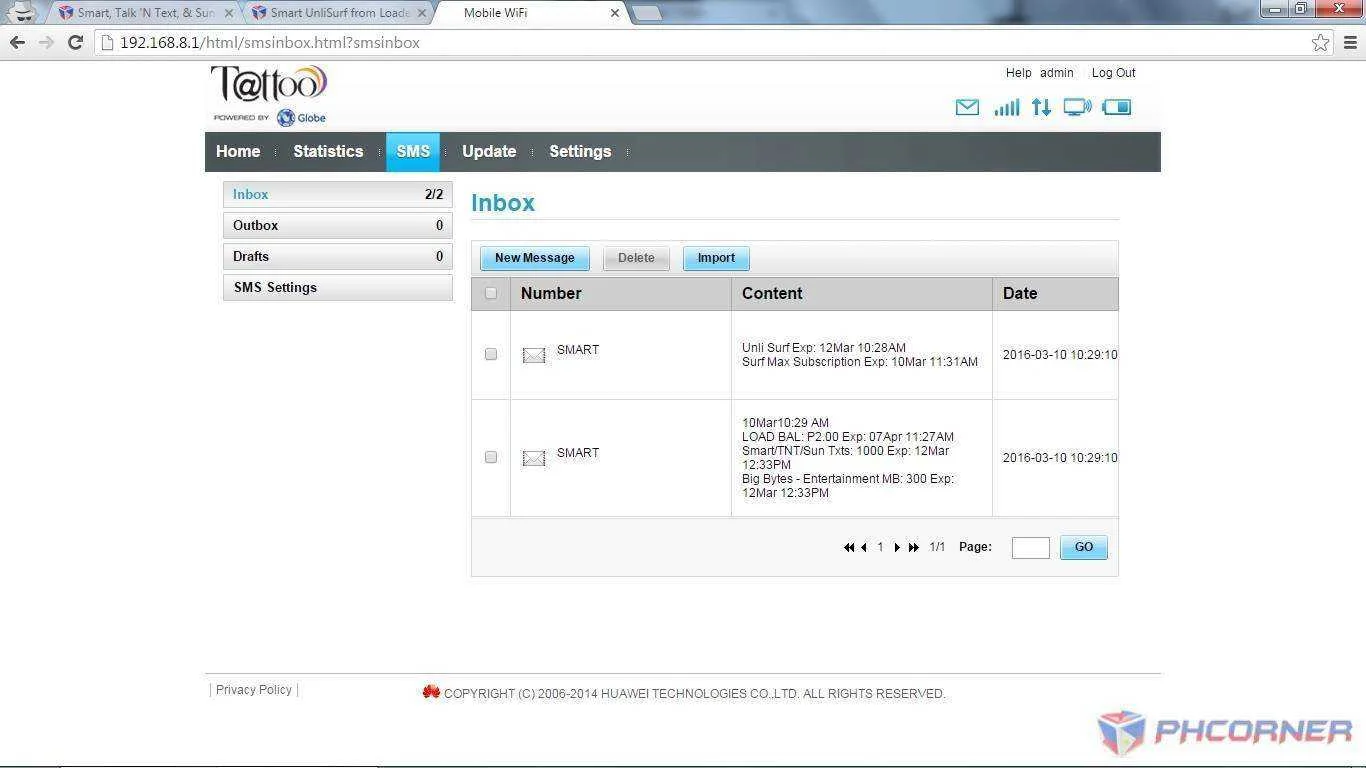The width and height of the screenshot is (1366, 768).
Task: Click SMART sender of the LOAD BAL message
Action: 578,453
